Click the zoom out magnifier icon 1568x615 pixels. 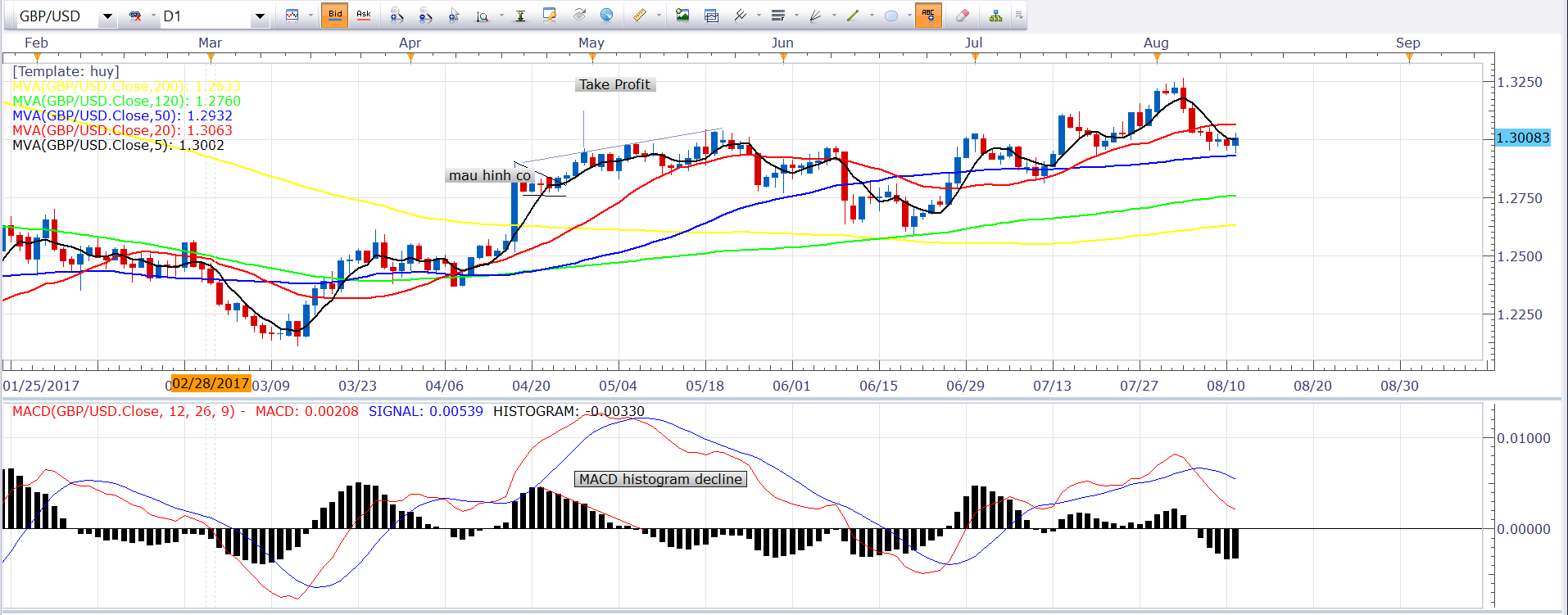click(x=425, y=16)
